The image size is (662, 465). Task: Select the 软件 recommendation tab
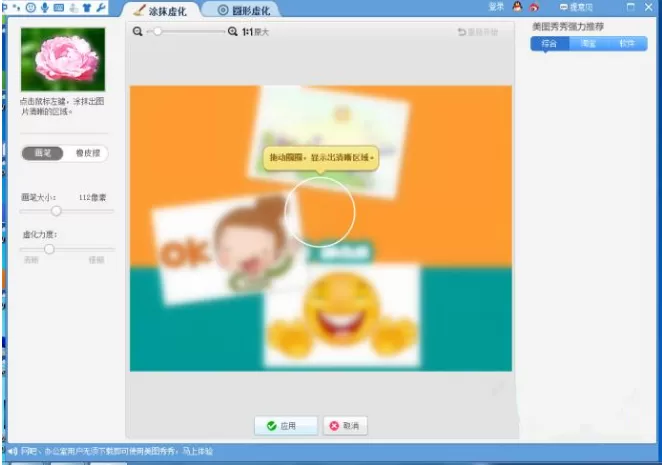click(x=627, y=44)
